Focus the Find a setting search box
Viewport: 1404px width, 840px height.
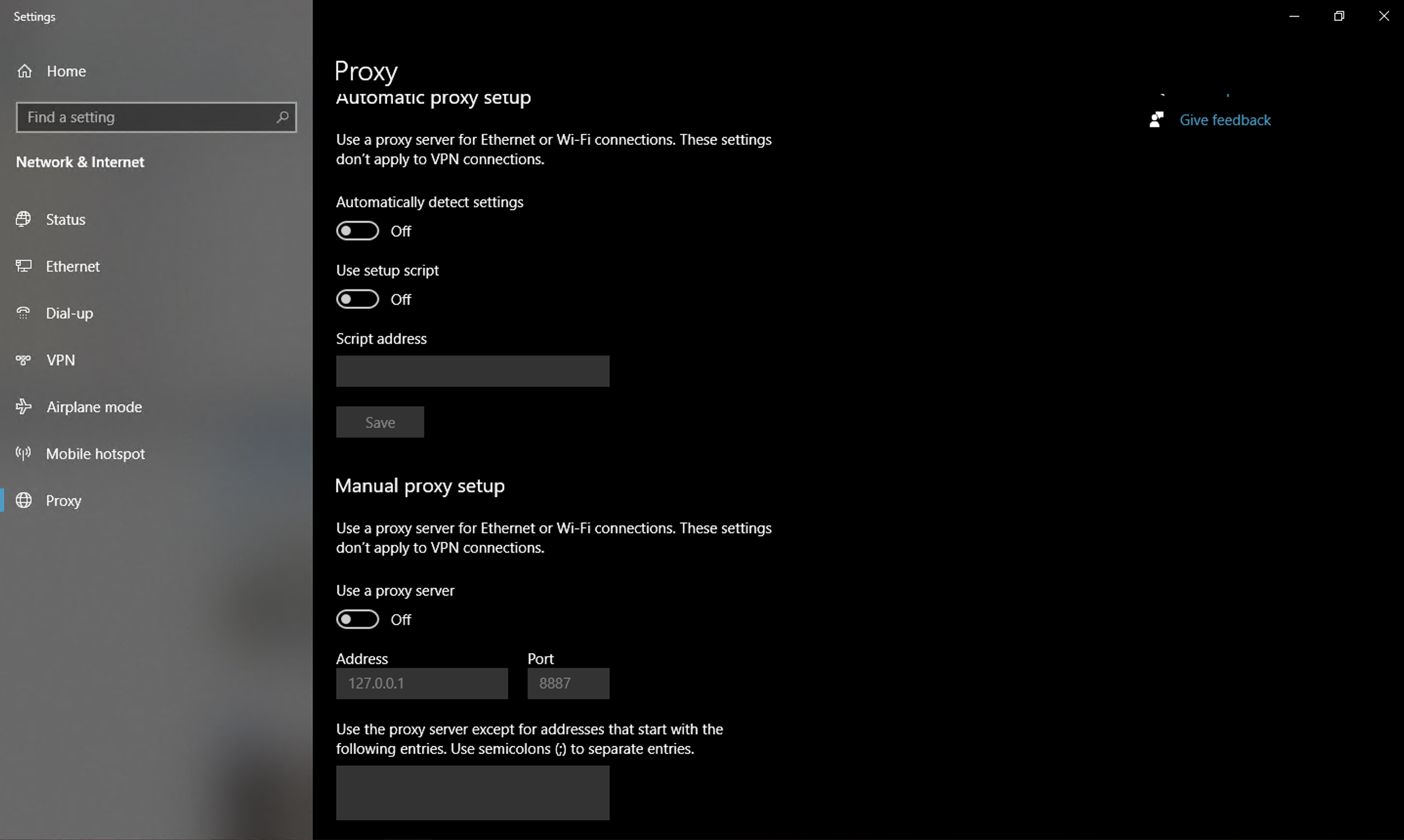click(147, 117)
